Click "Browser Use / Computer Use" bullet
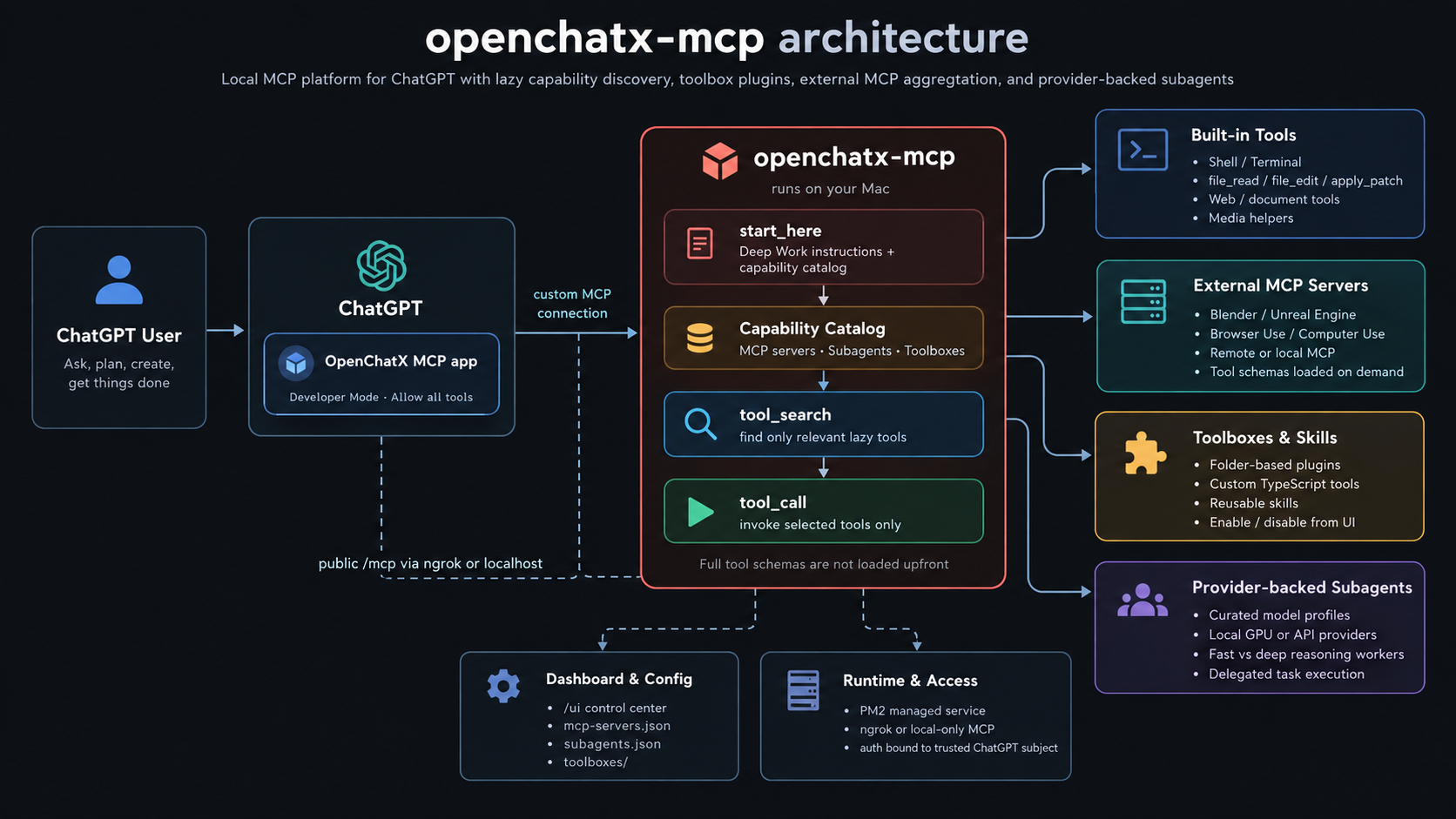 coord(1297,333)
